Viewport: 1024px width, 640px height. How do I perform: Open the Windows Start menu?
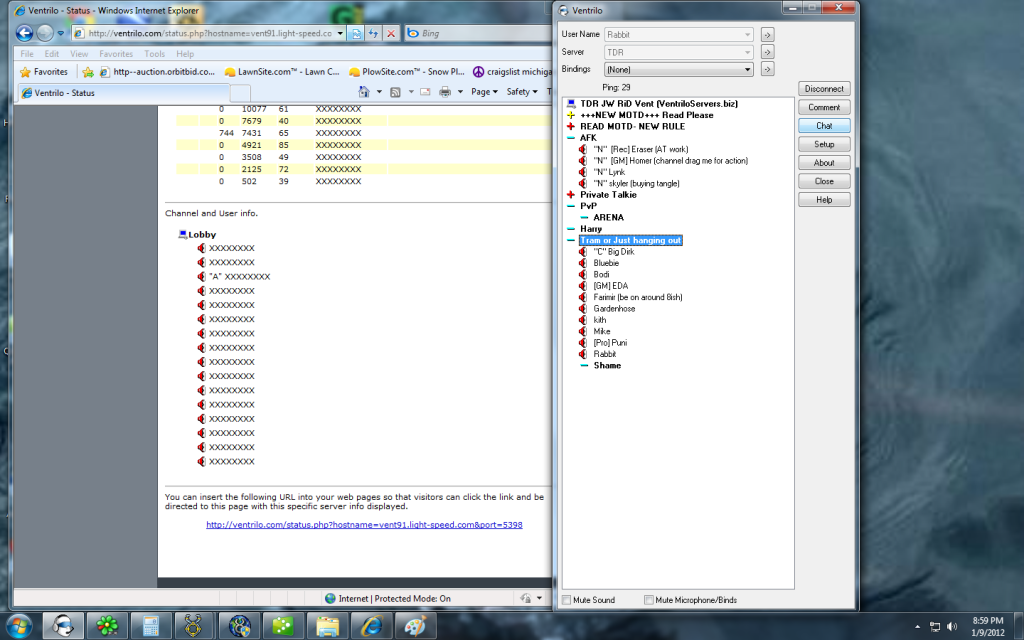18,626
